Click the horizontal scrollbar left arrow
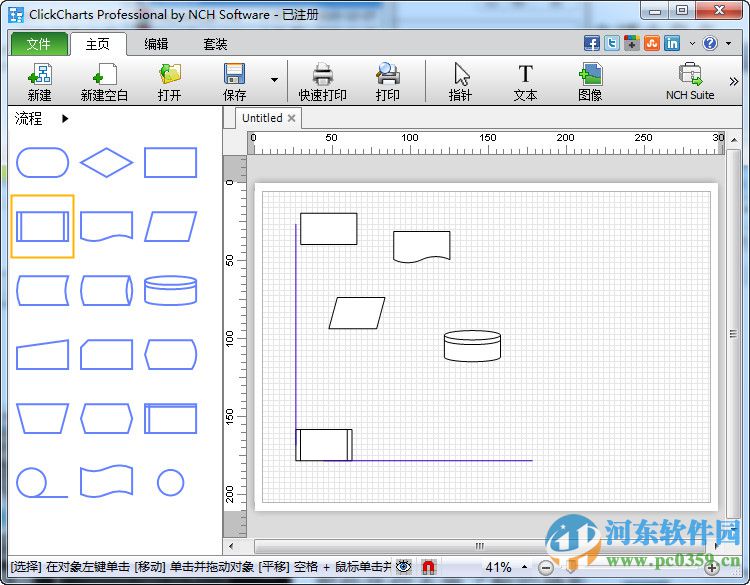Image resolution: width=750 pixels, height=585 pixels. point(232,546)
